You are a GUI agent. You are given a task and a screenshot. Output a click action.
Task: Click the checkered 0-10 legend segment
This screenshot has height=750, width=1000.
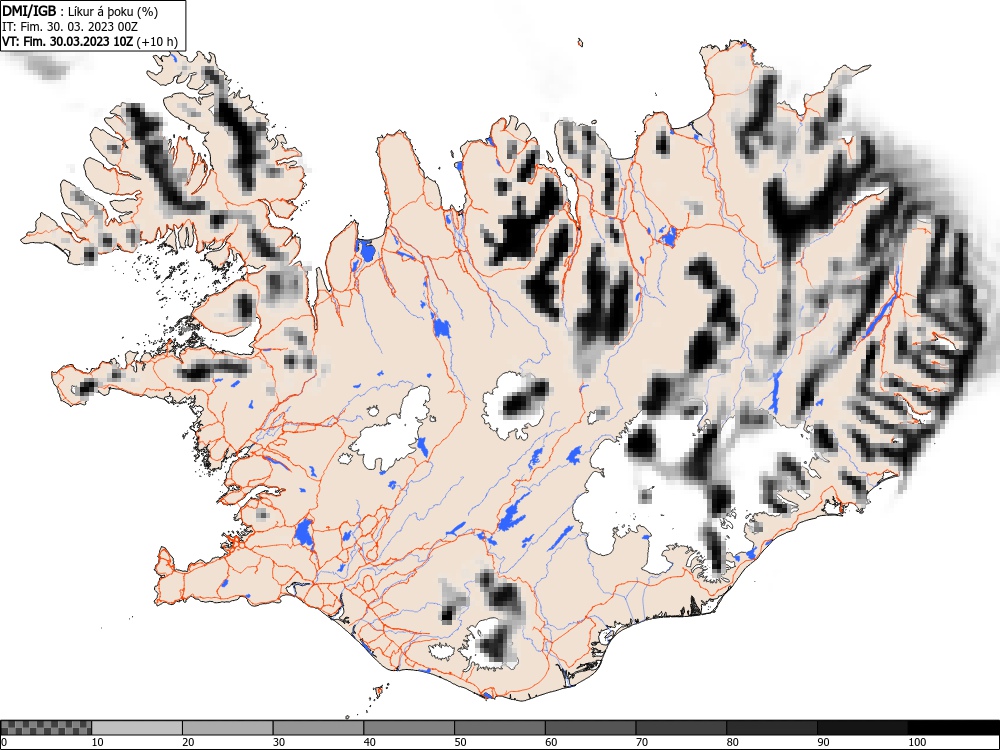[x=46, y=728]
